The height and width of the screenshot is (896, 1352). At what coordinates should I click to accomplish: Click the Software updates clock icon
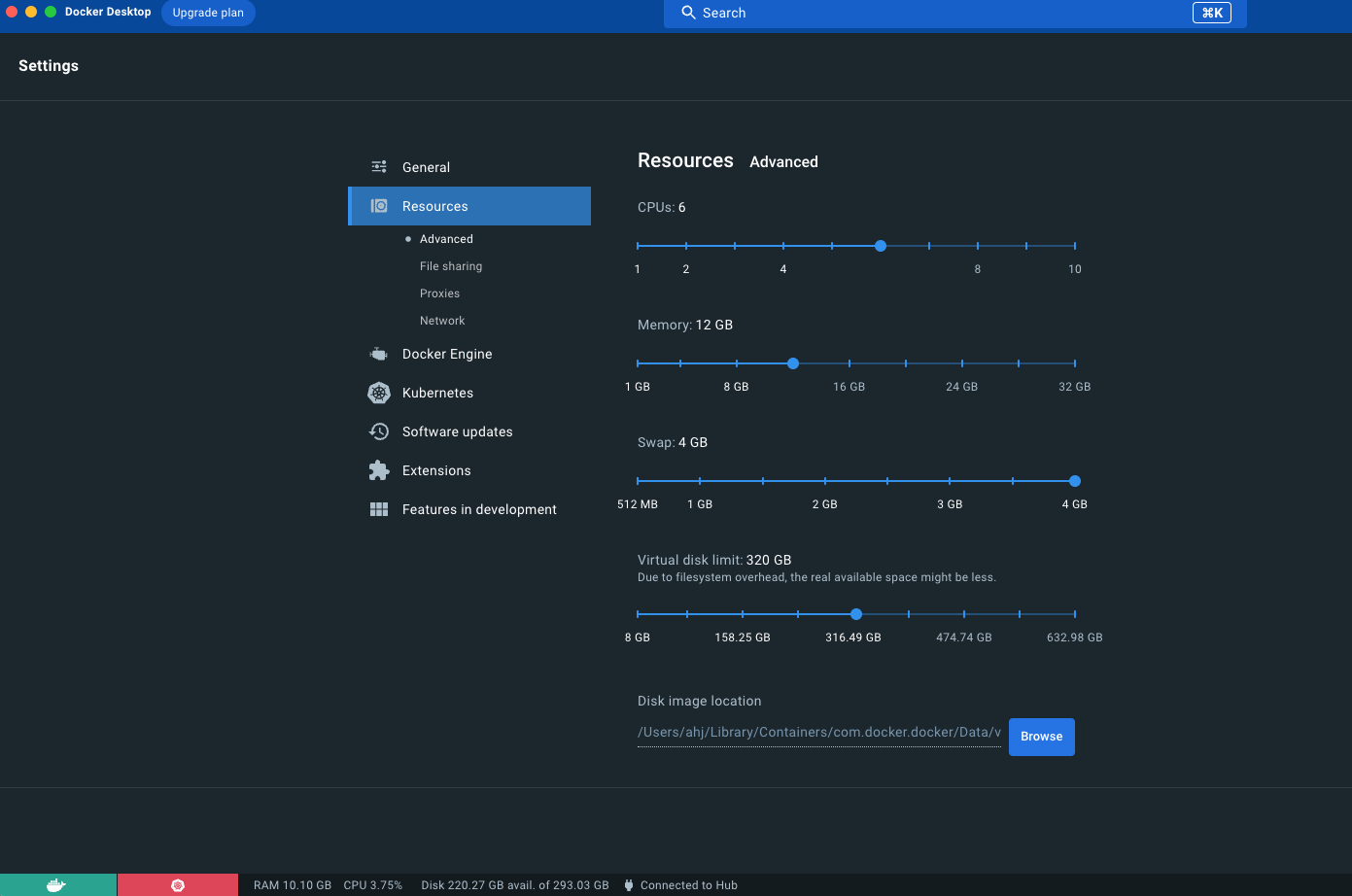pos(379,431)
